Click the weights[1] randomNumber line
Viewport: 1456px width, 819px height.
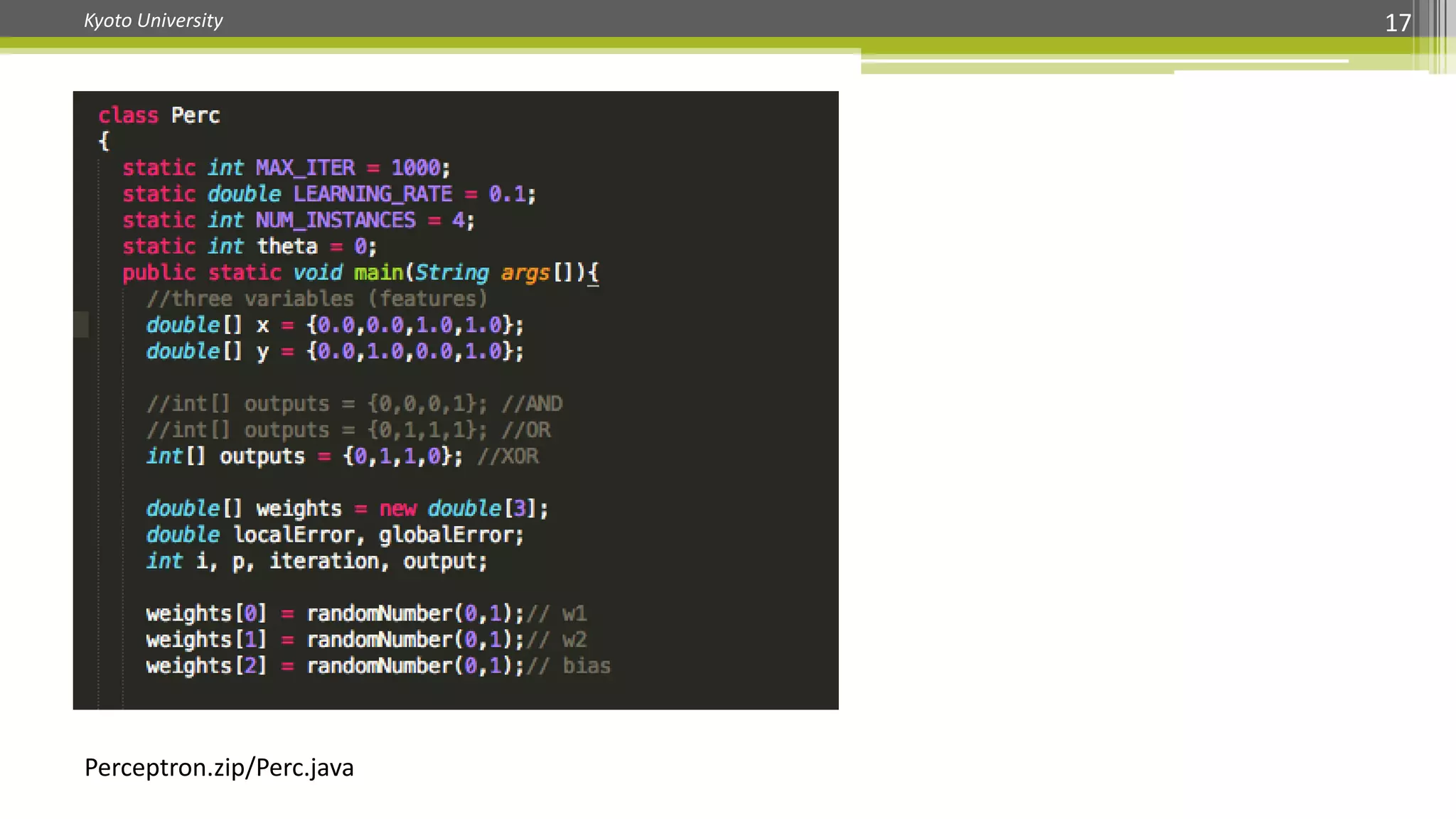coord(366,640)
